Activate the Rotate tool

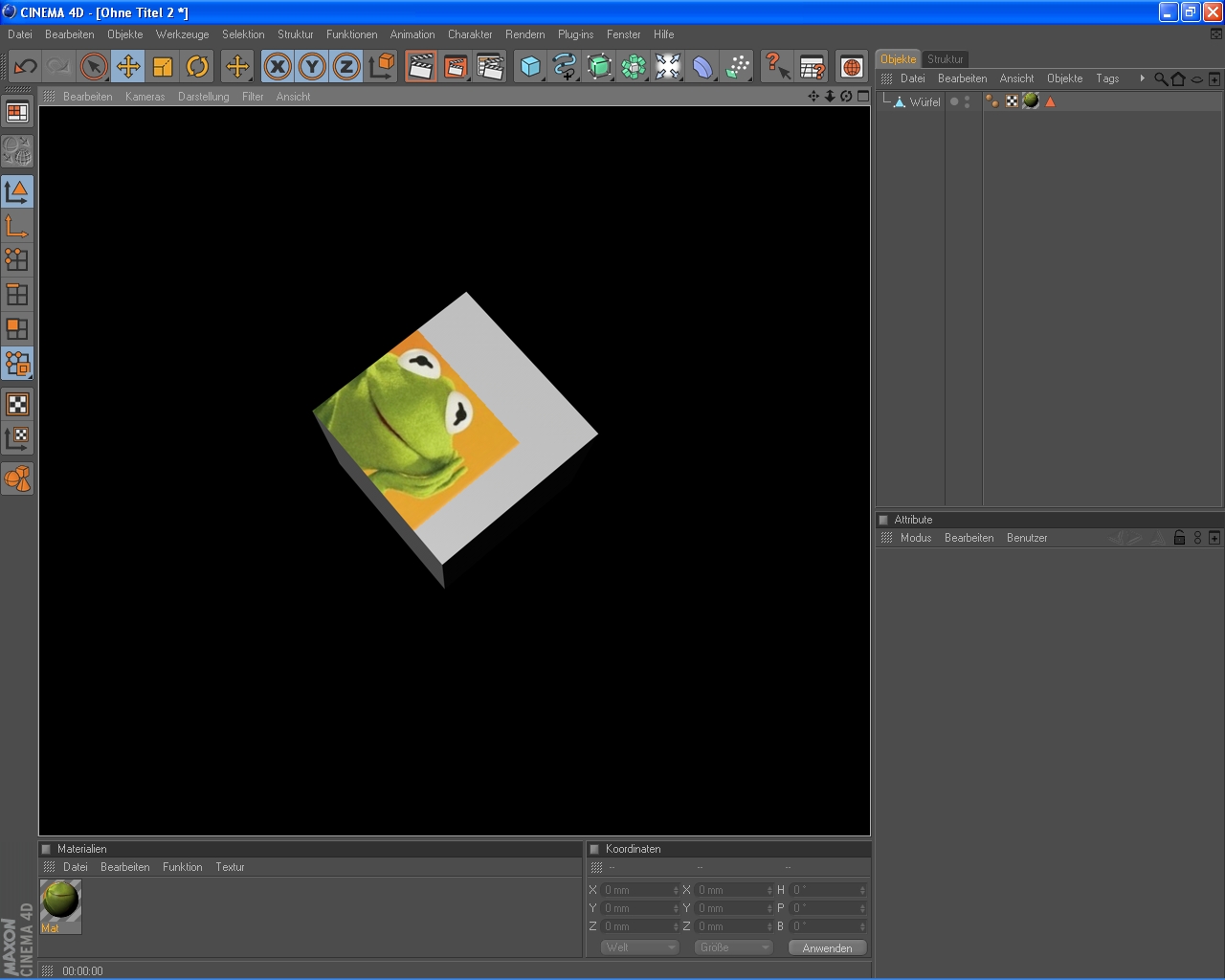(x=197, y=67)
